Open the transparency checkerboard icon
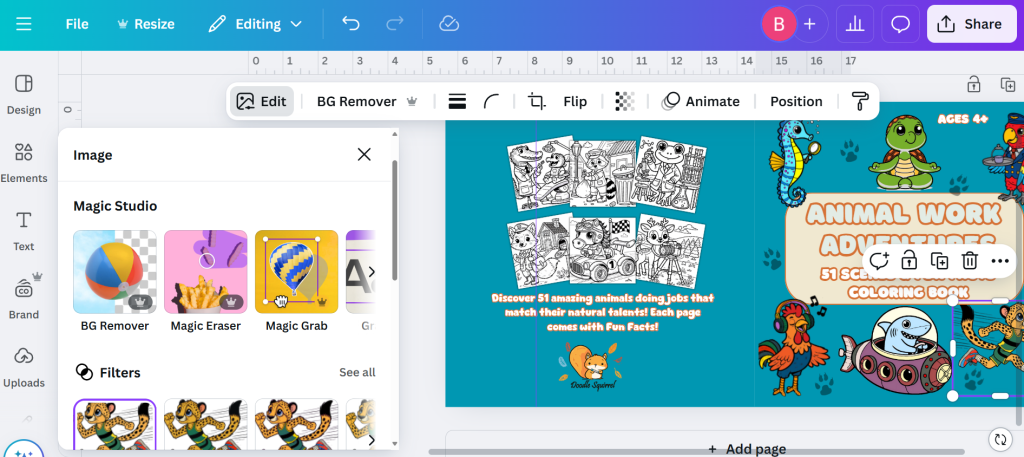 (x=624, y=101)
